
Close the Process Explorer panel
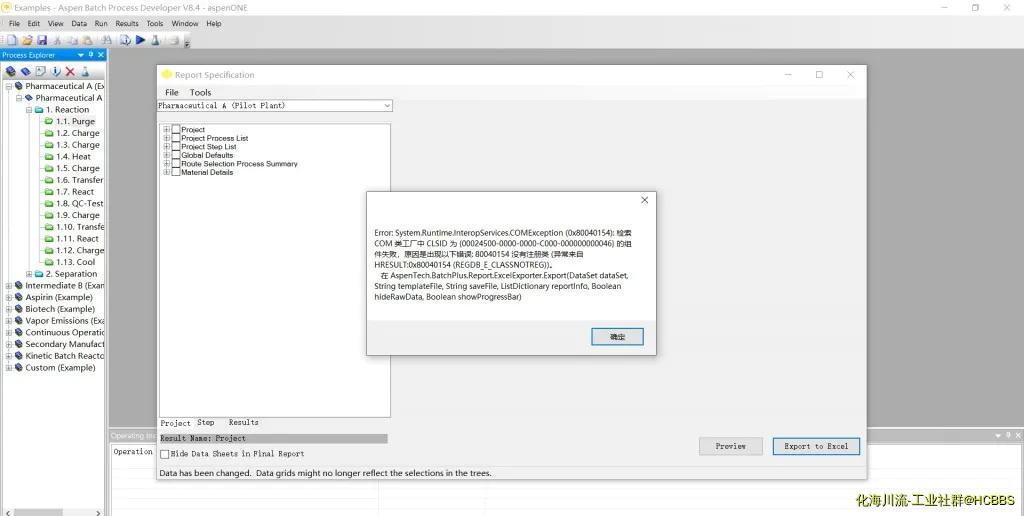(x=101, y=55)
